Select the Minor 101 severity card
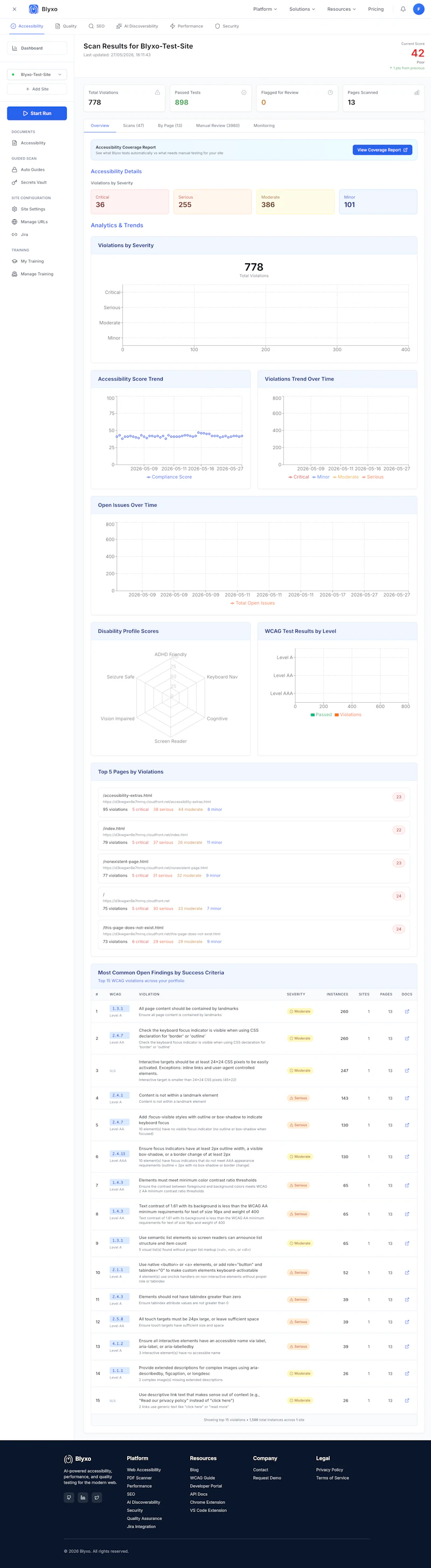431x1568 pixels. tap(378, 201)
